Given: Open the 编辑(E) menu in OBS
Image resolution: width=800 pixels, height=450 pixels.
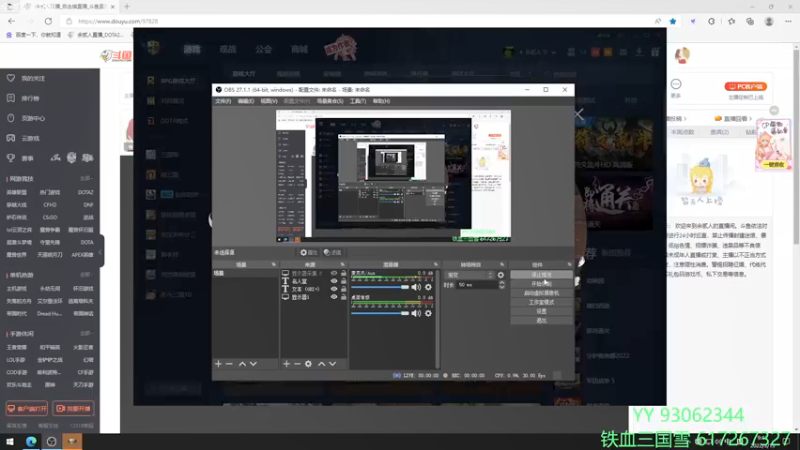Looking at the screenshot, I should pos(246,101).
